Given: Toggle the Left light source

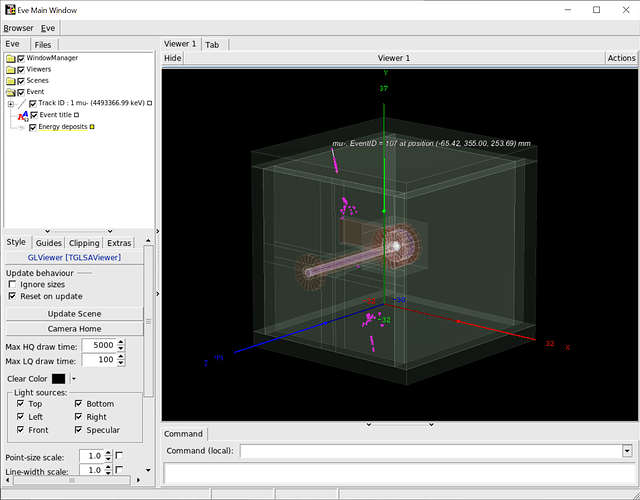Looking at the screenshot, I should click(x=20, y=417).
